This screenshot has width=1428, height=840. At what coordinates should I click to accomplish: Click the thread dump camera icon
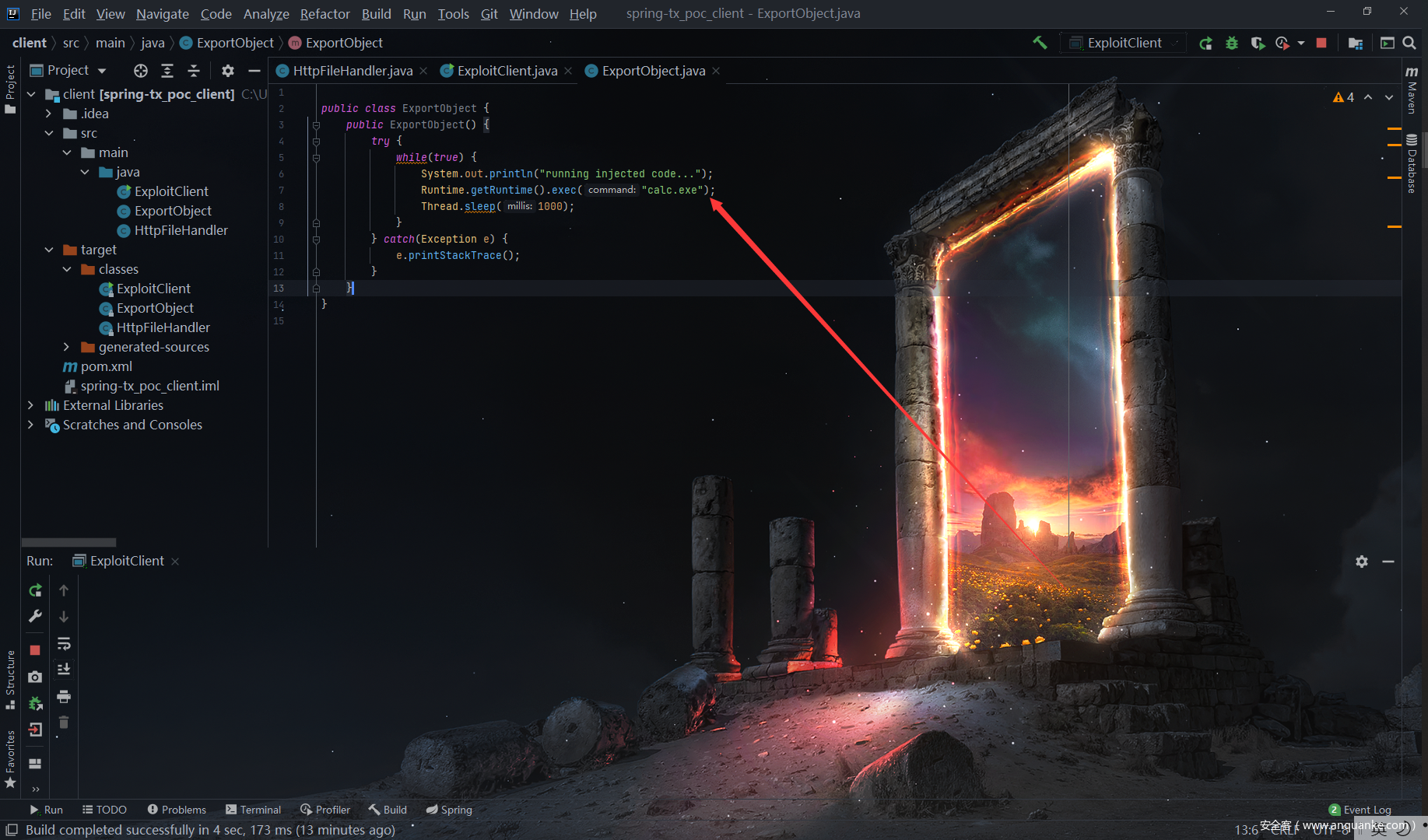tap(35, 677)
